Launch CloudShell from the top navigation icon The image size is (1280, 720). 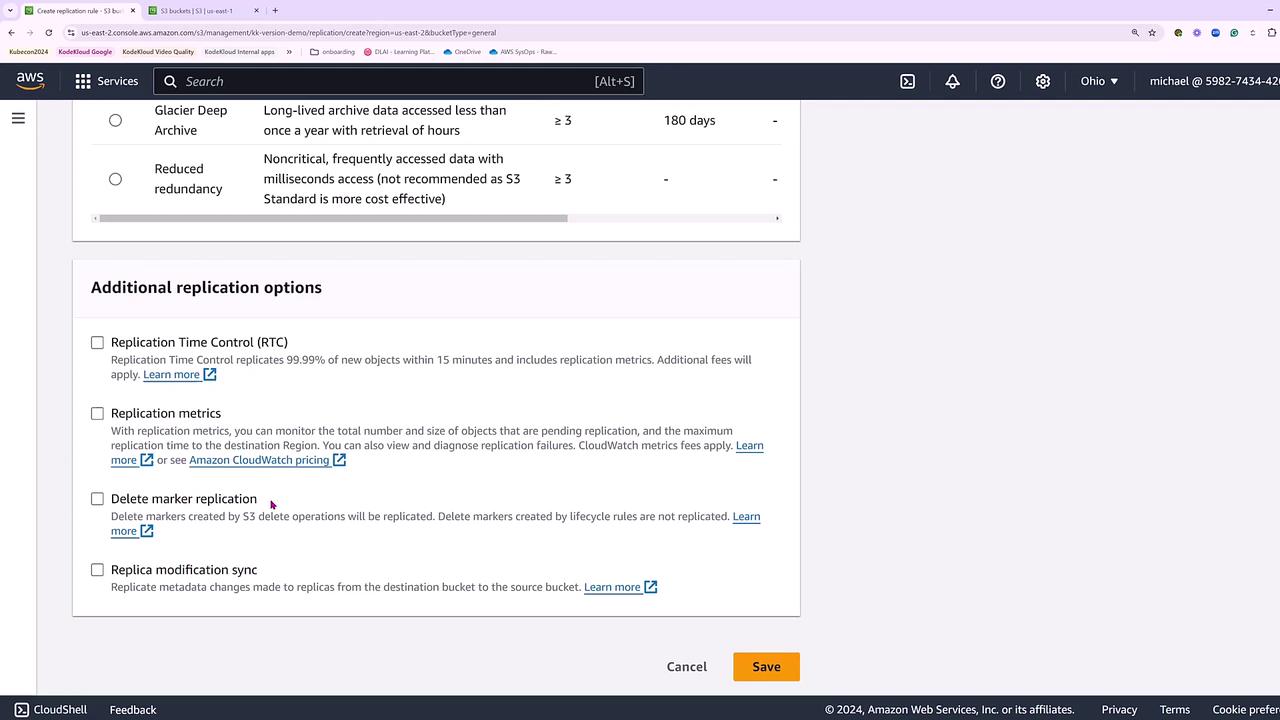[907, 81]
